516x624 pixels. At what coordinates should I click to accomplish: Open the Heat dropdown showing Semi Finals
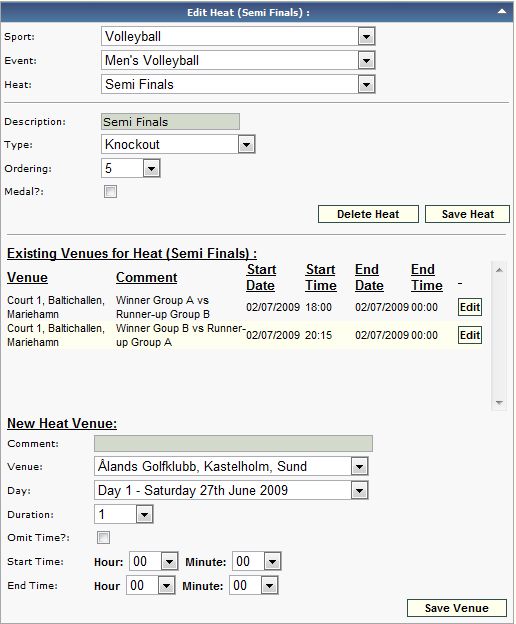[x=238, y=84]
